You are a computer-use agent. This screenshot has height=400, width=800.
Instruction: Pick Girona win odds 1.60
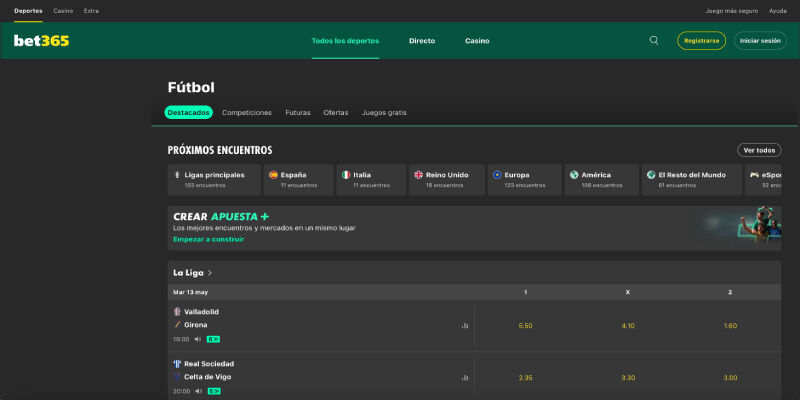click(730, 326)
